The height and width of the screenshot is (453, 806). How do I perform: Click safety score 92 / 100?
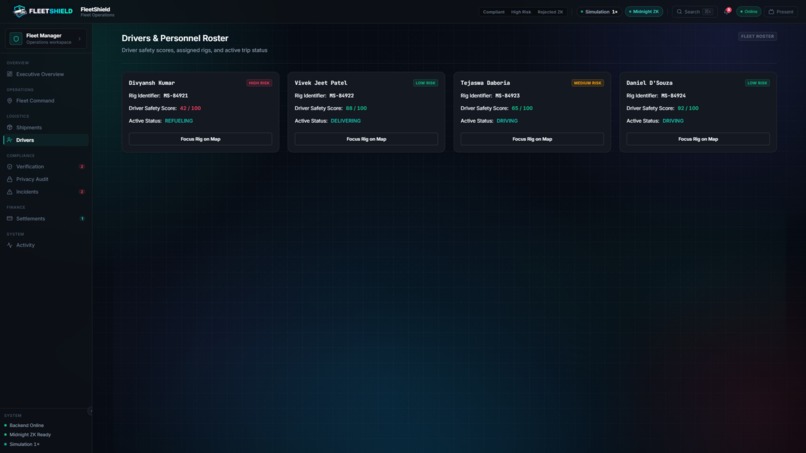(688, 108)
